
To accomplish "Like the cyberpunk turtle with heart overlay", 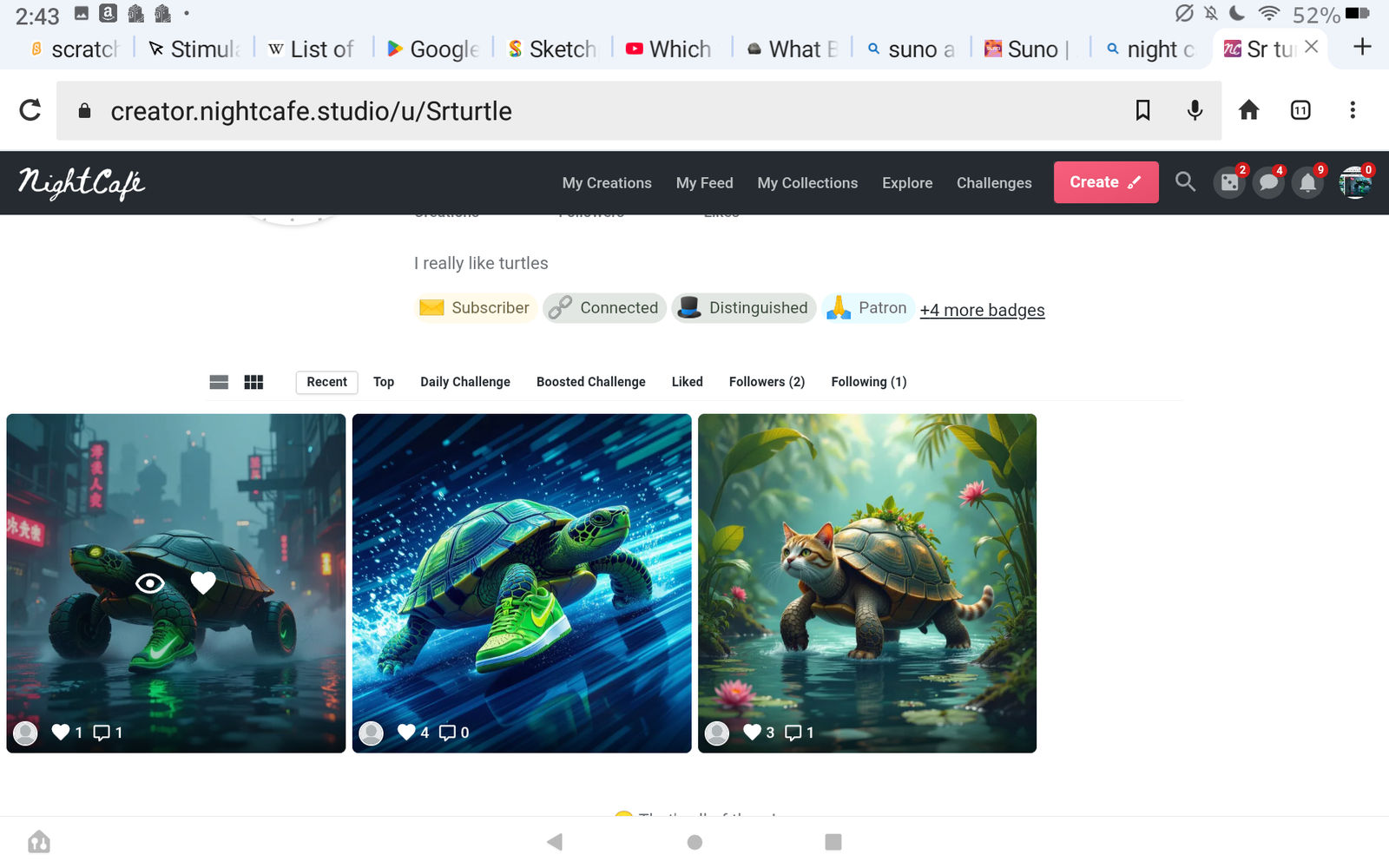I will [203, 583].
